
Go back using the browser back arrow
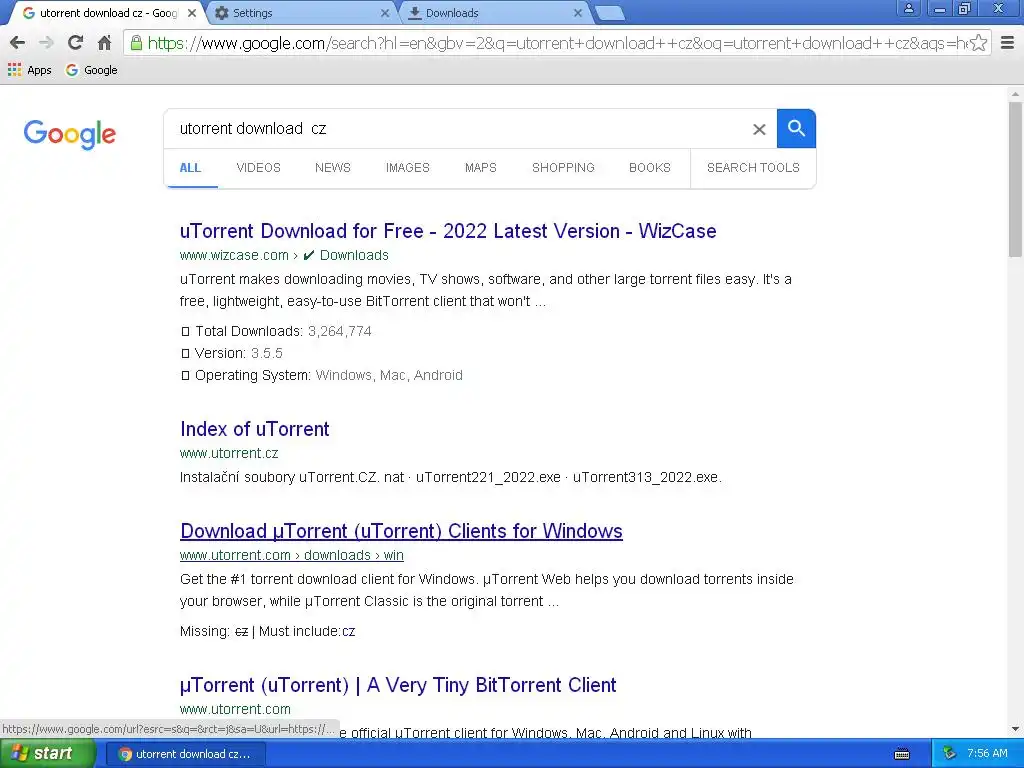[x=18, y=43]
